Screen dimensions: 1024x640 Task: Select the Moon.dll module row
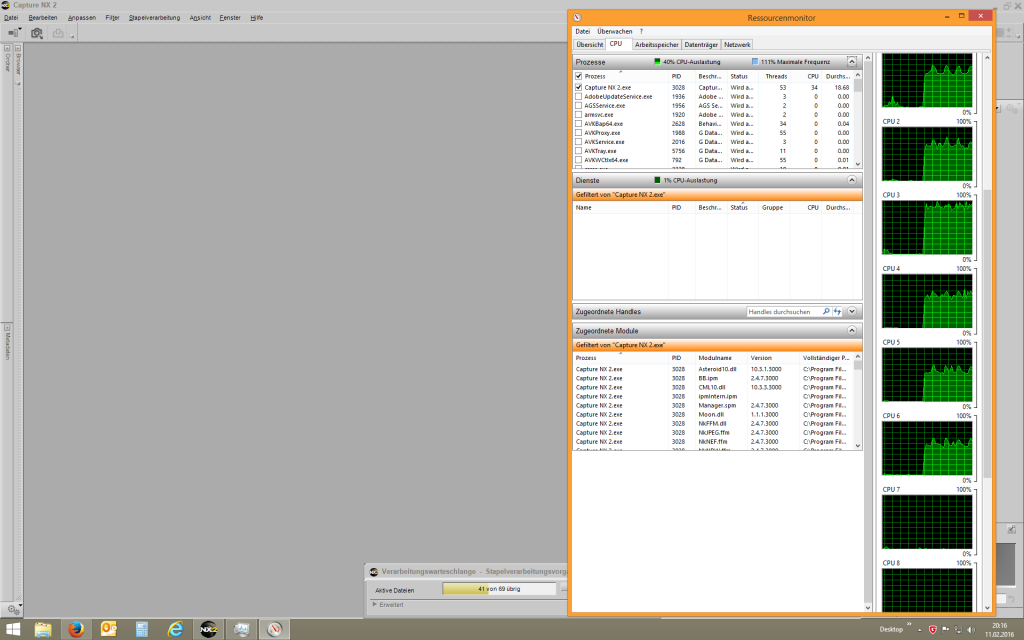(x=713, y=415)
